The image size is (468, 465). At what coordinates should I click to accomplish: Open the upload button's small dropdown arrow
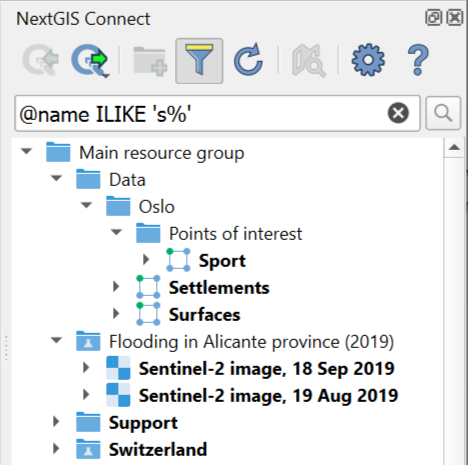106,76
